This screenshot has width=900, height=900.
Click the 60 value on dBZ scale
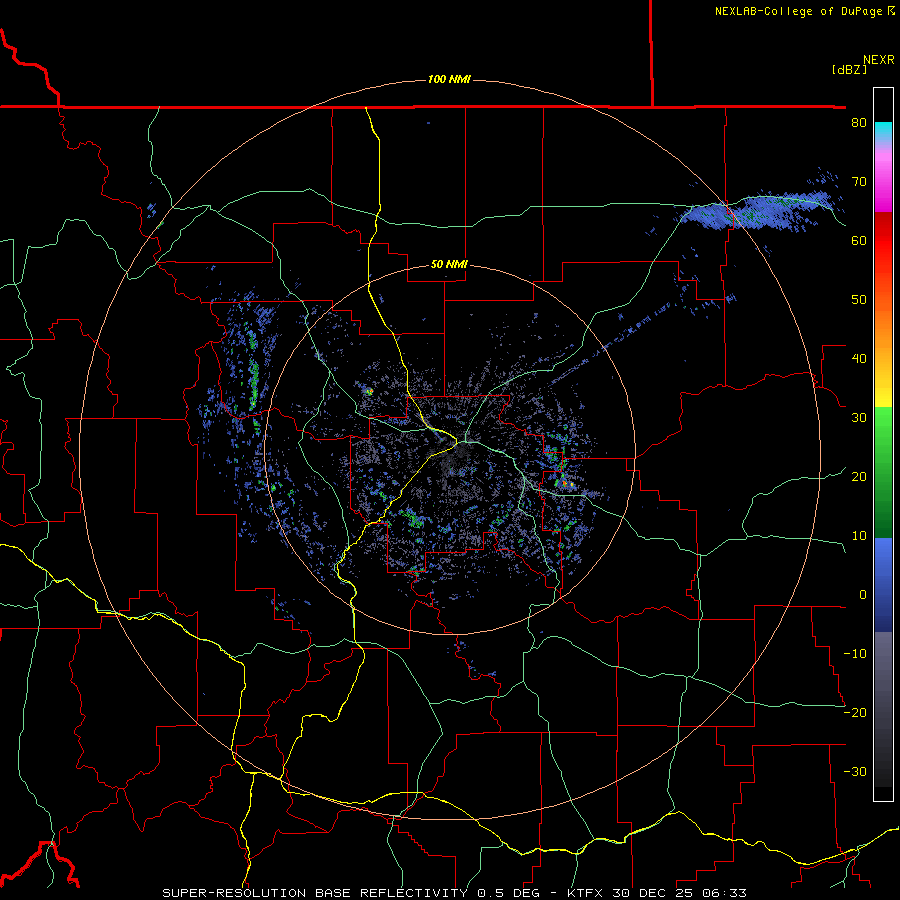[859, 240]
